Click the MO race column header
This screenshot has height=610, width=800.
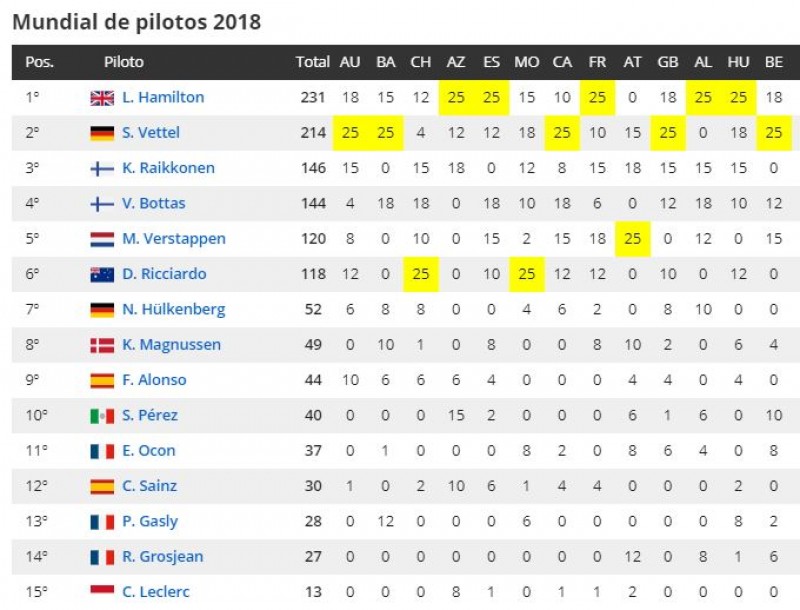click(x=526, y=62)
